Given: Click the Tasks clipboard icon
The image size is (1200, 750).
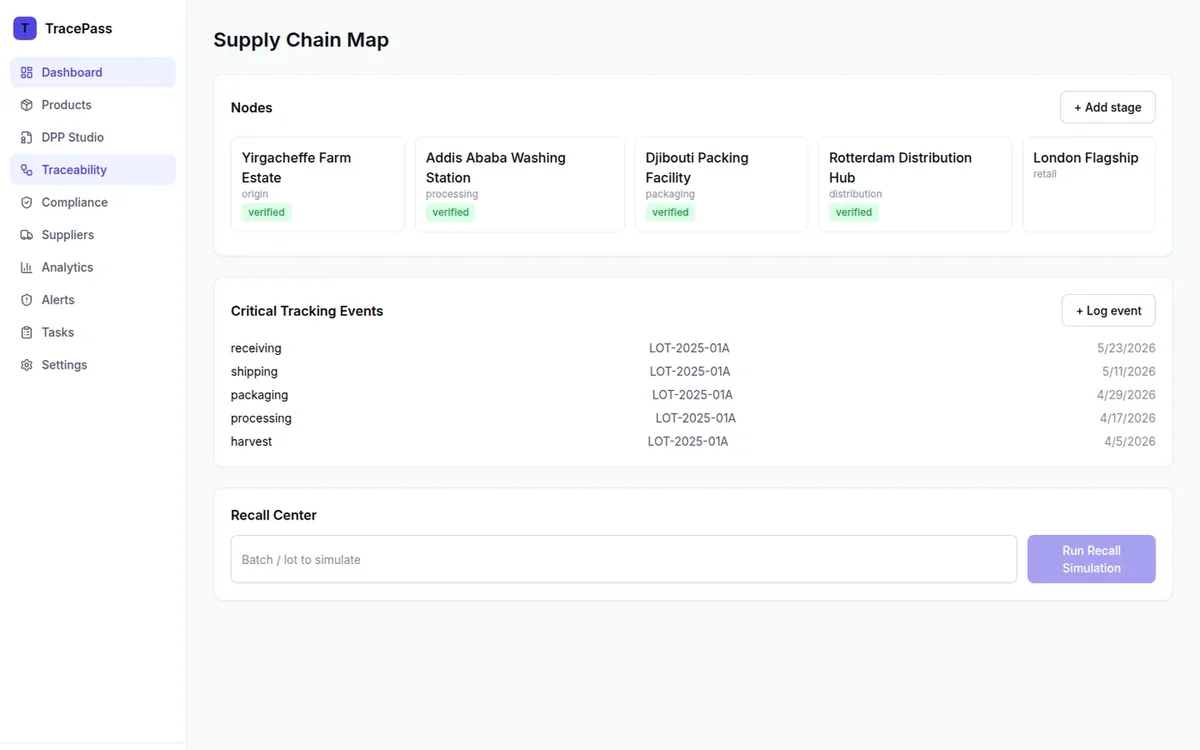Looking at the screenshot, I should [27, 332].
